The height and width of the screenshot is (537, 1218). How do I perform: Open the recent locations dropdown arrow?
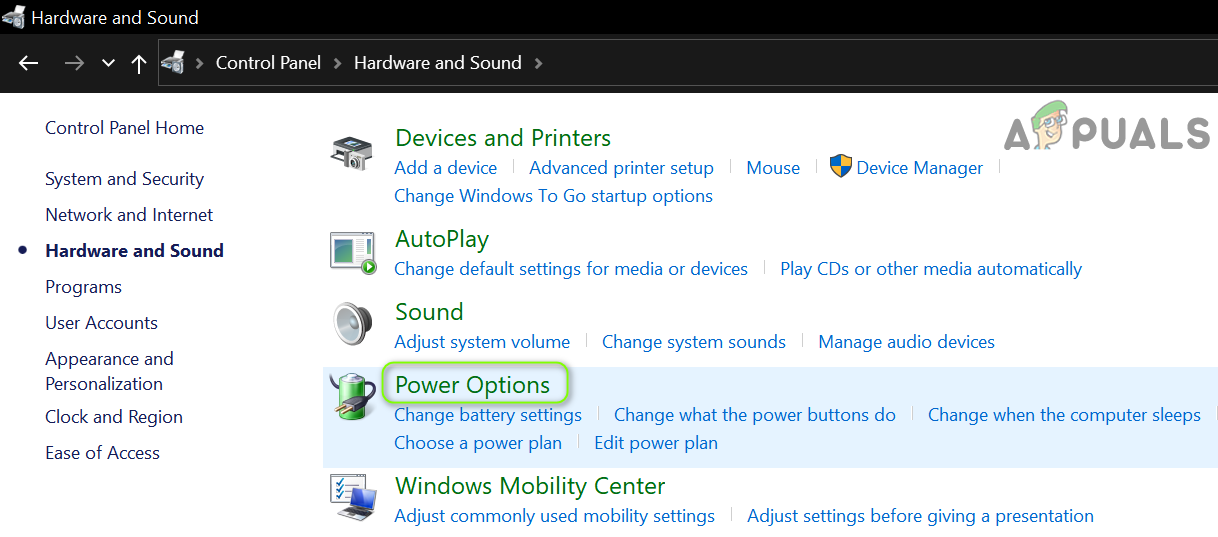[x=108, y=63]
